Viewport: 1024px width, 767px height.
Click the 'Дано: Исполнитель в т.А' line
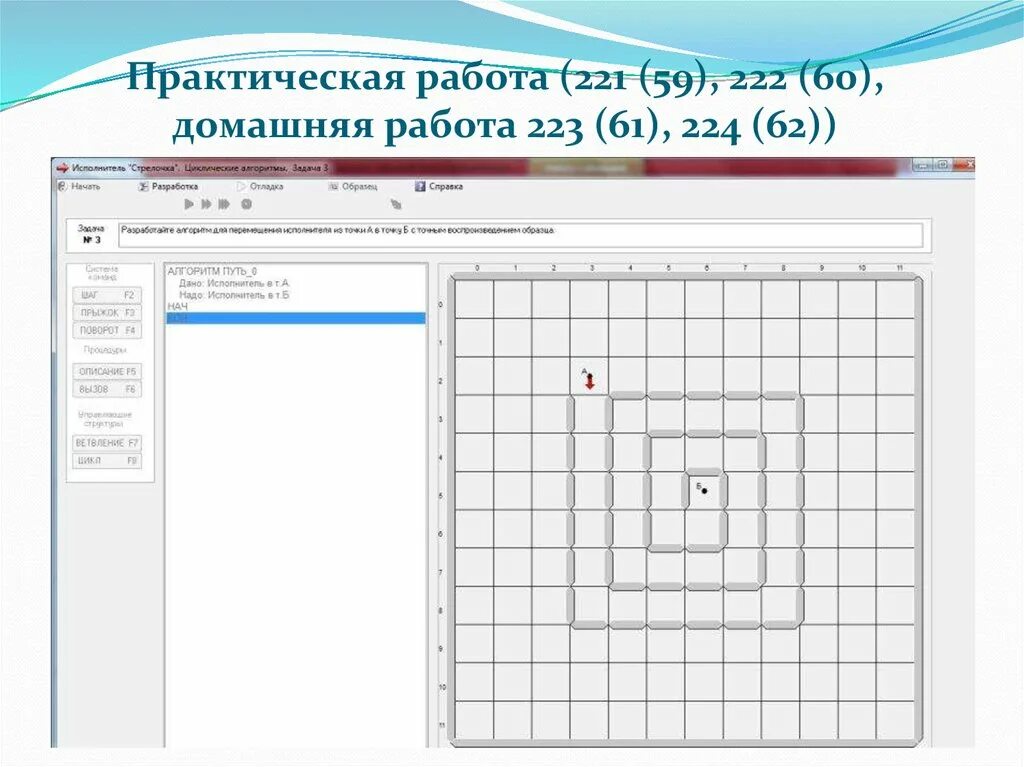tap(234, 284)
